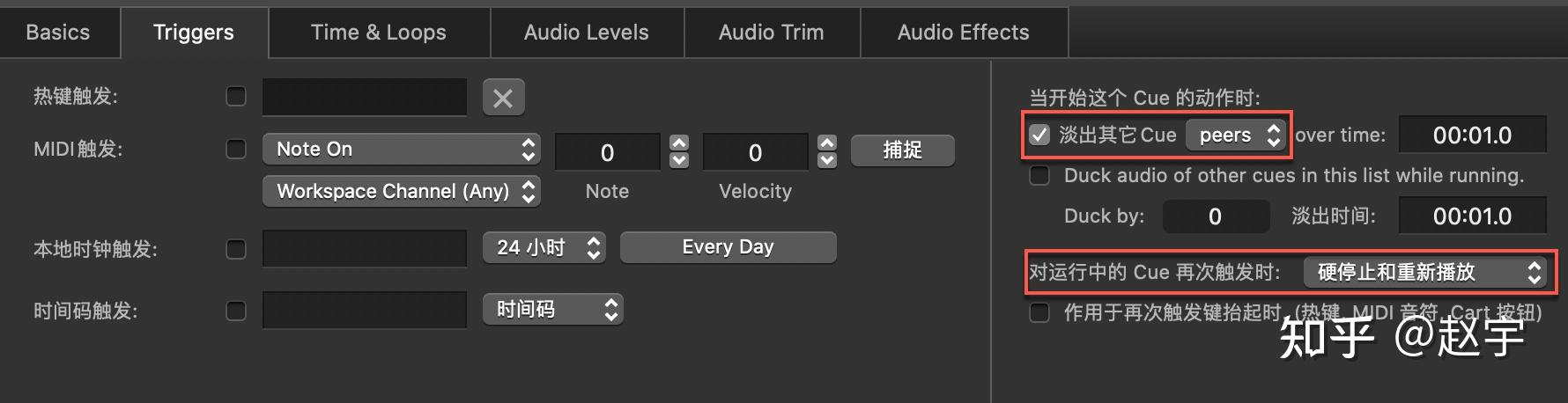Switch to the Time & Loops tab
The image size is (1568, 403).
click(x=378, y=33)
